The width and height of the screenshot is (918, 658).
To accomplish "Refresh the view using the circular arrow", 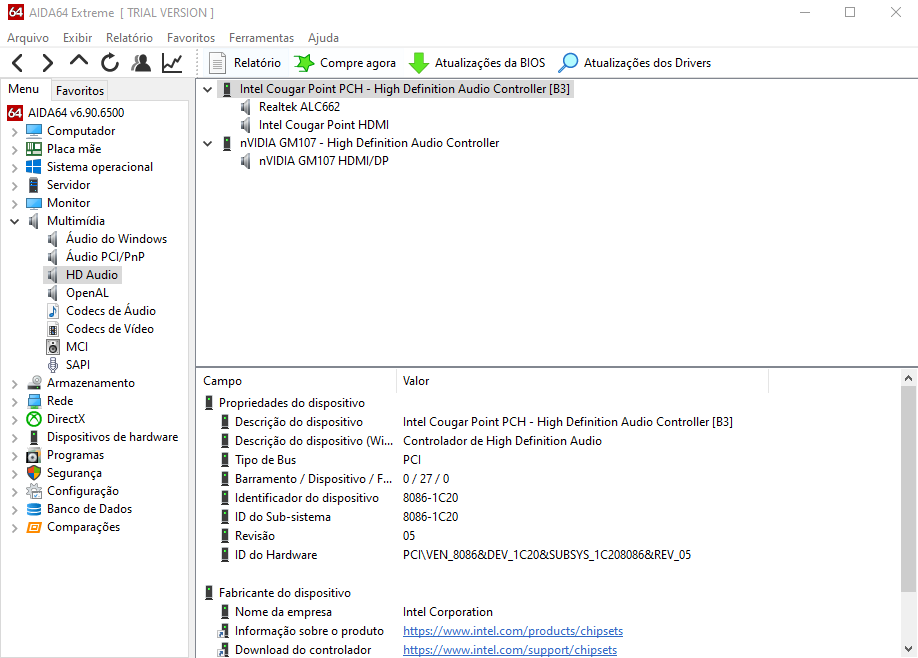I will pyautogui.click(x=109, y=63).
